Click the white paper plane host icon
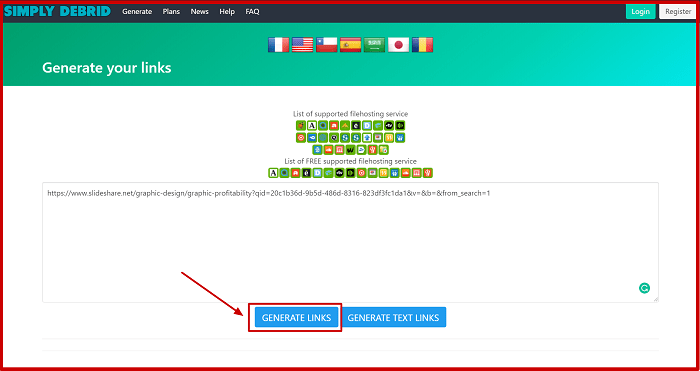The width and height of the screenshot is (700, 371). pyautogui.click(x=362, y=150)
